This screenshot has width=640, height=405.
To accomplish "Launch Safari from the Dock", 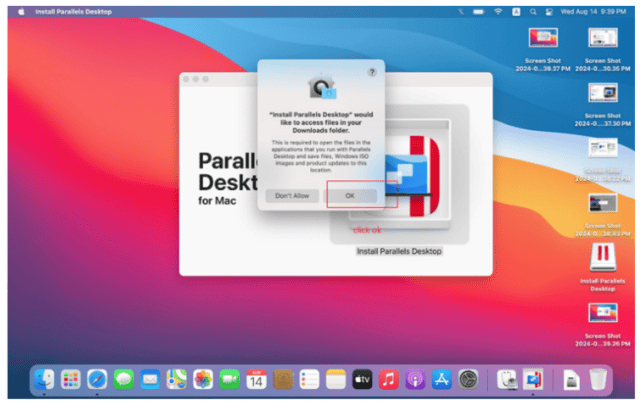I will pos(97,380).
